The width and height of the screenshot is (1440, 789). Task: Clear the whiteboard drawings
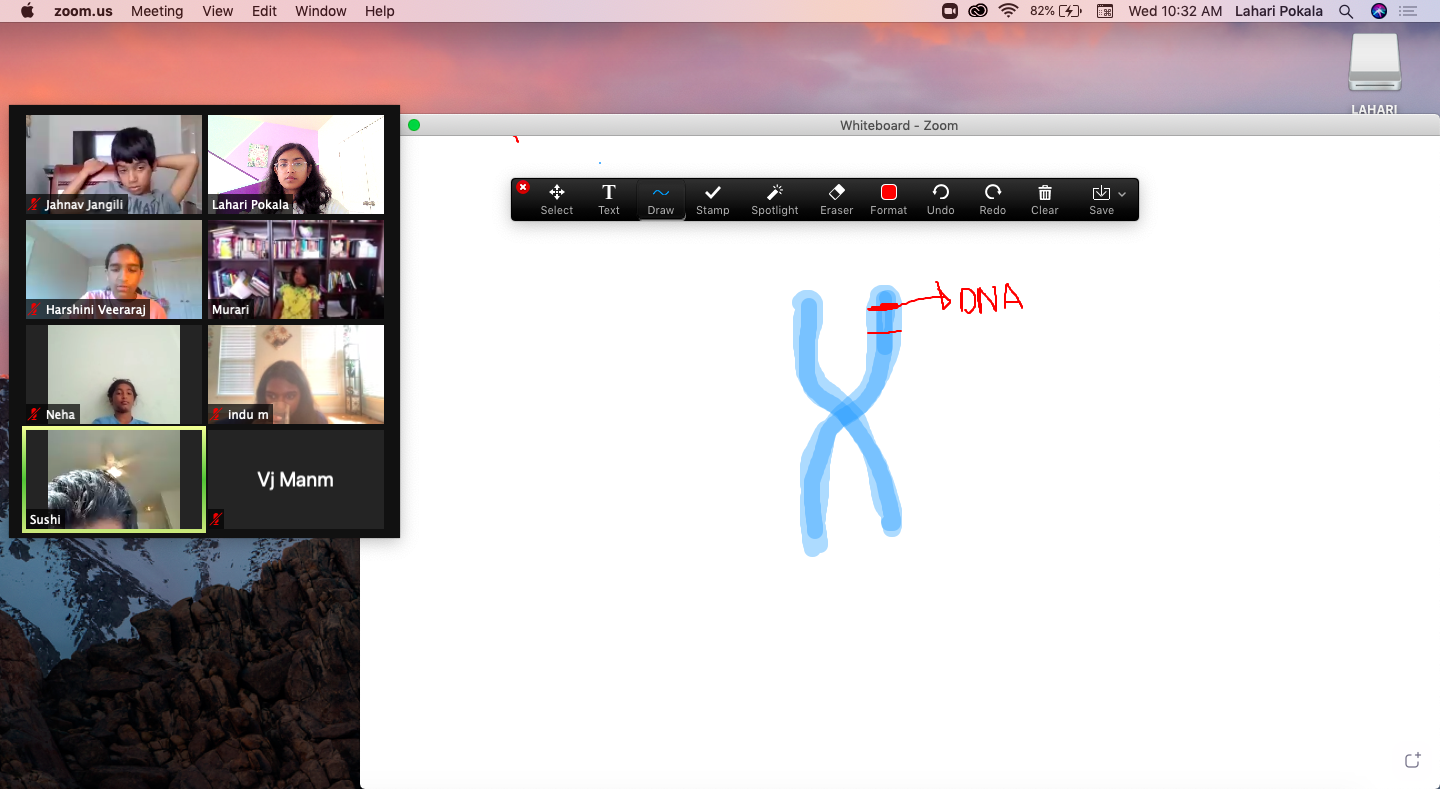point(1044,199)
